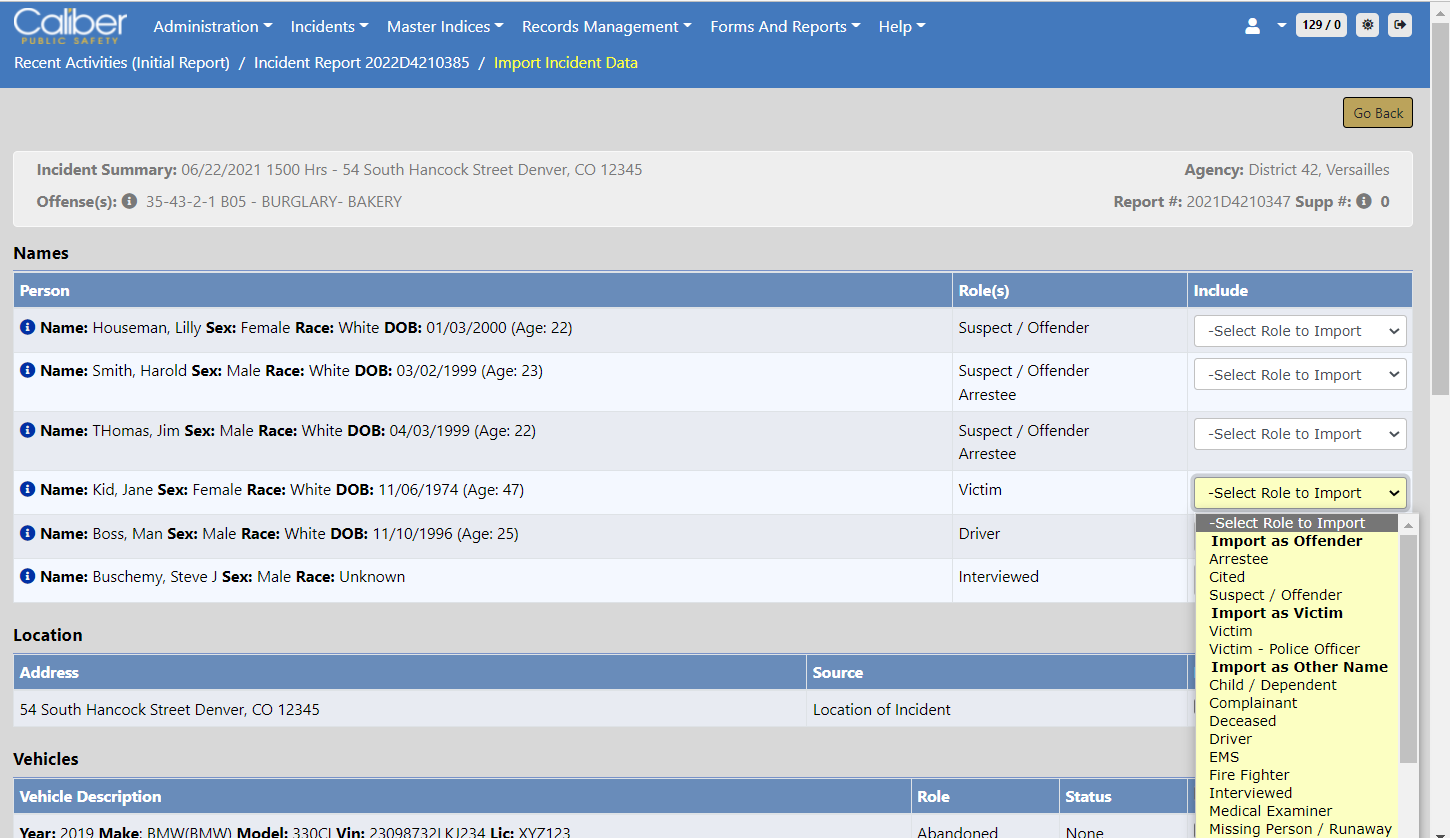Expand role dropdown for Smith, Harold
The height and width of the screenshot is (838, 1450).
1300,375
